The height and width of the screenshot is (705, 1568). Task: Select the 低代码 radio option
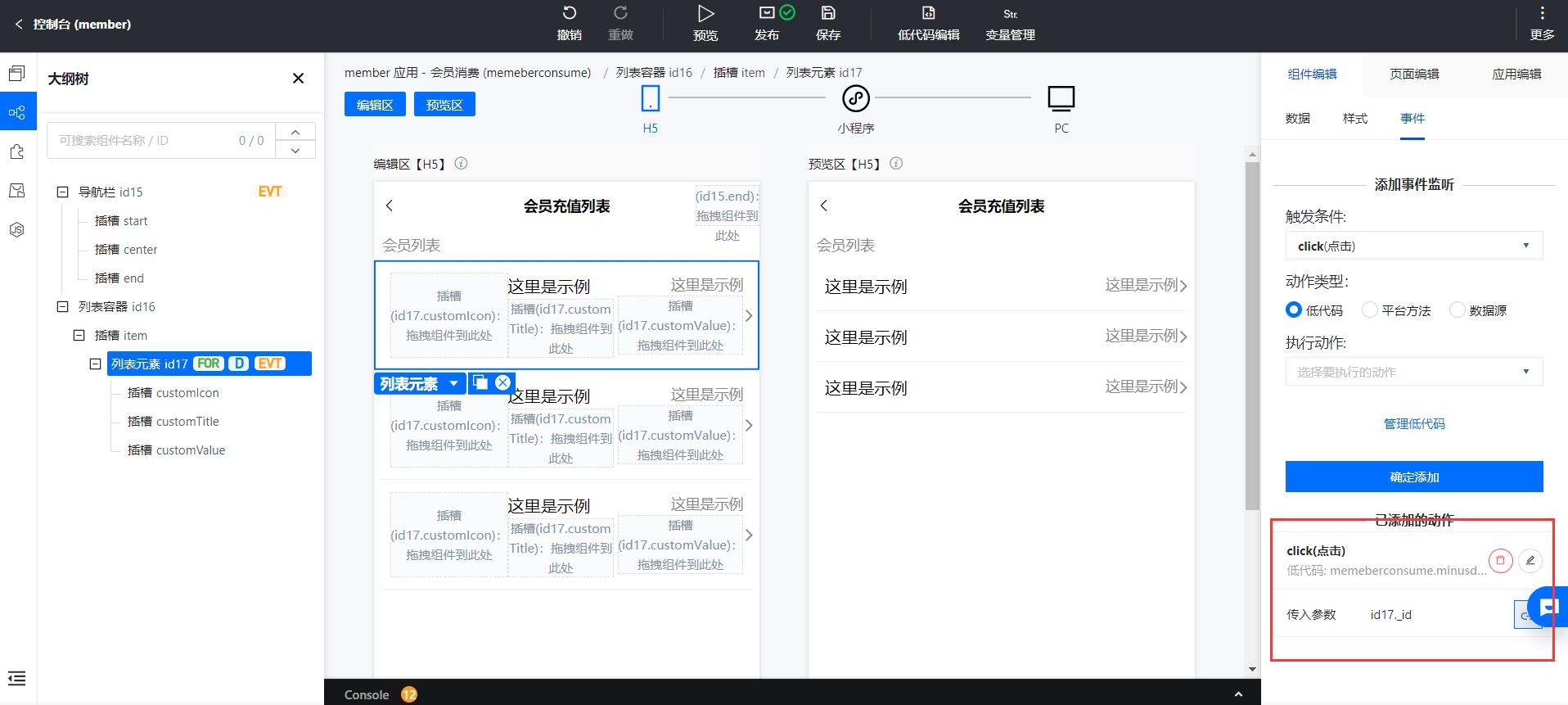pyautogui.click(x=1294, y=310)
